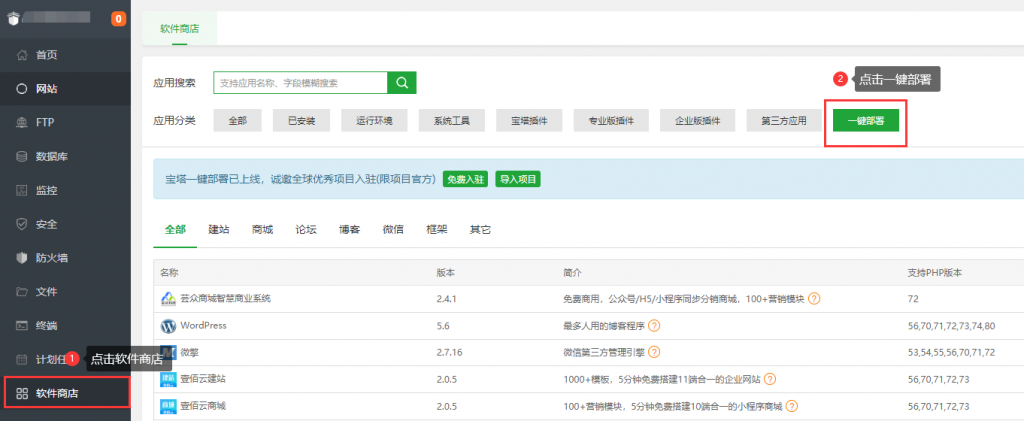Click the 微擎 name in the list
This screenshot has height=421, width=1024.
(189, 352)
